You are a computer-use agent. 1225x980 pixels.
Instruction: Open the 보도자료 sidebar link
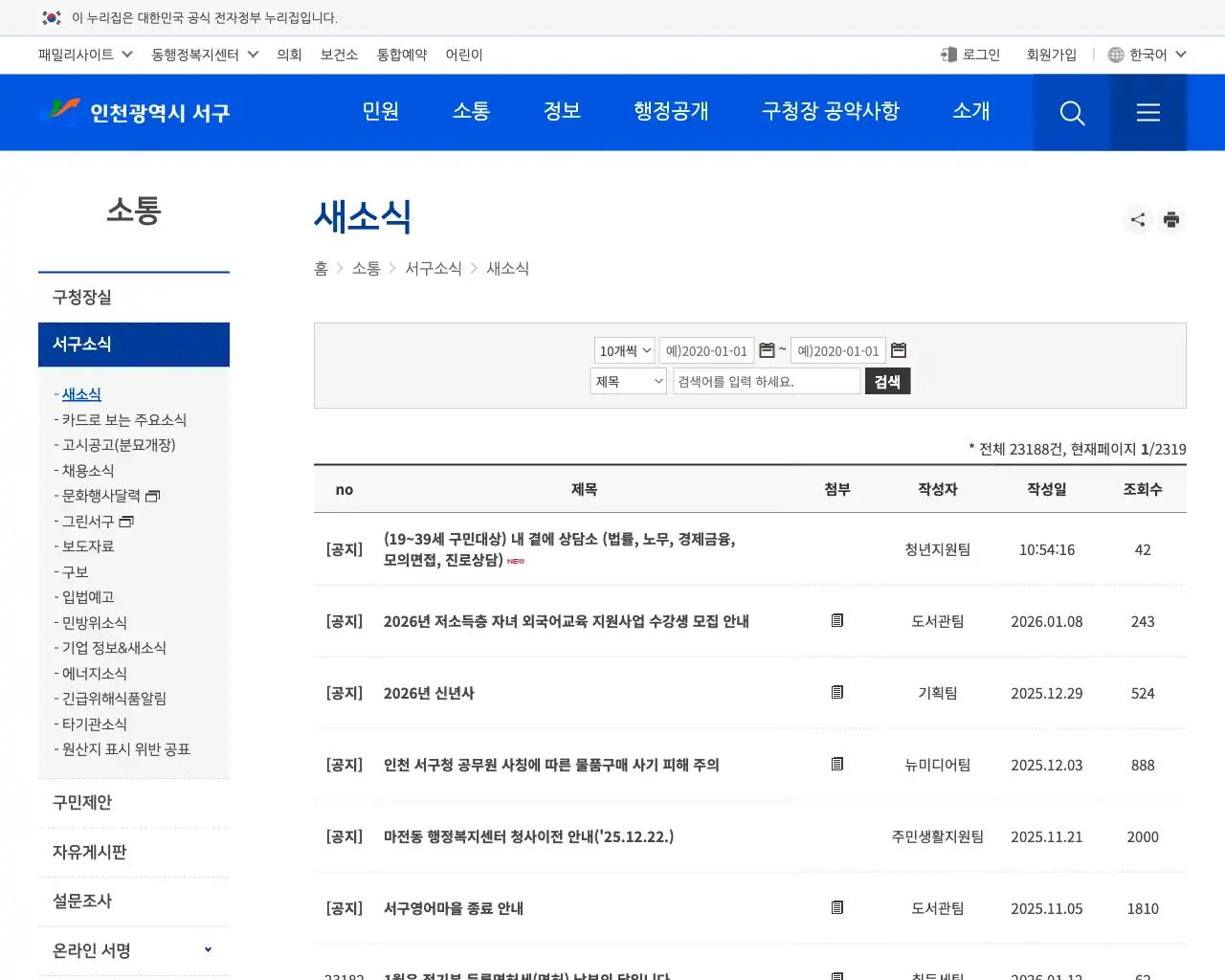coord(86,546)
